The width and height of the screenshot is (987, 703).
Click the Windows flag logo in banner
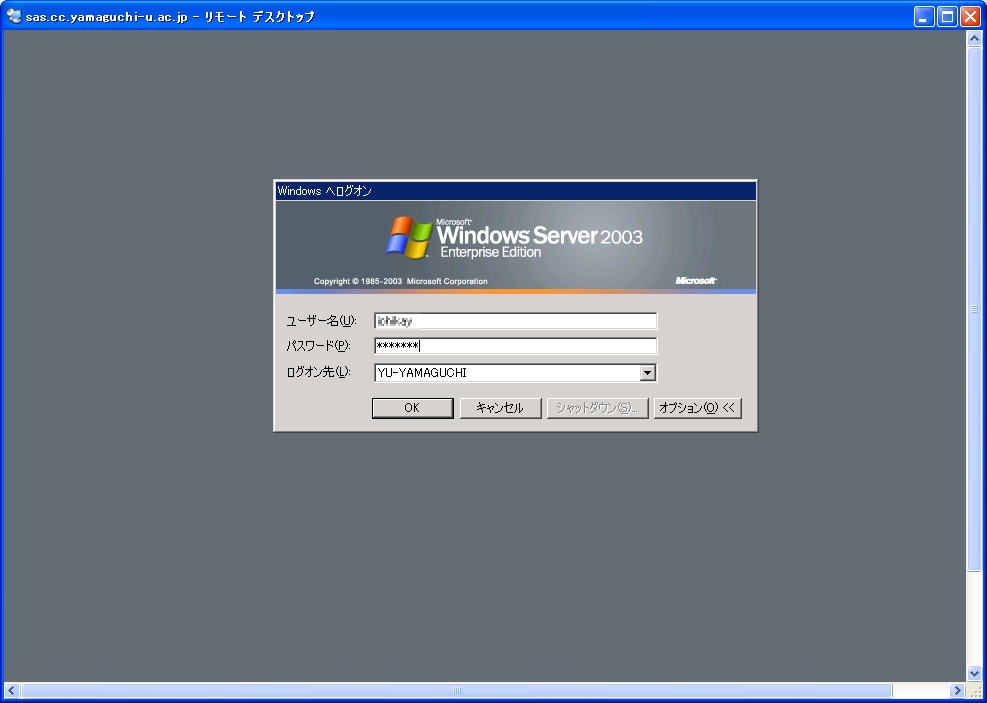[x=409, y=237]
